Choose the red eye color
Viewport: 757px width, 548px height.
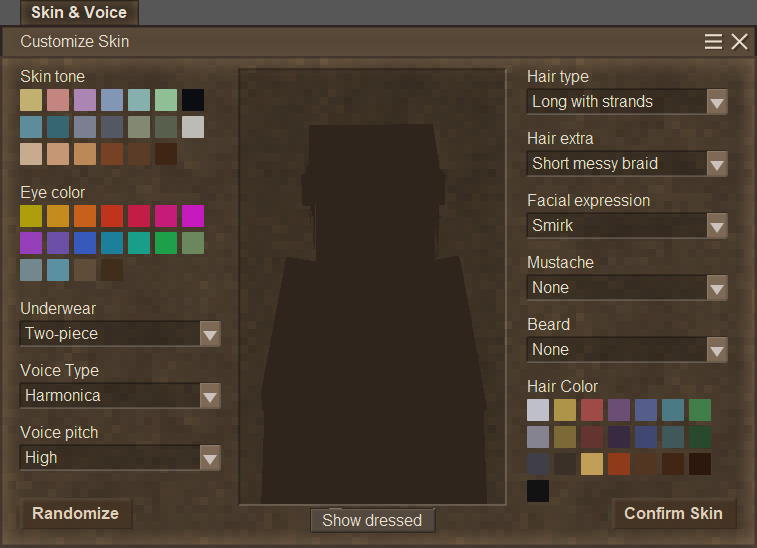112,216
